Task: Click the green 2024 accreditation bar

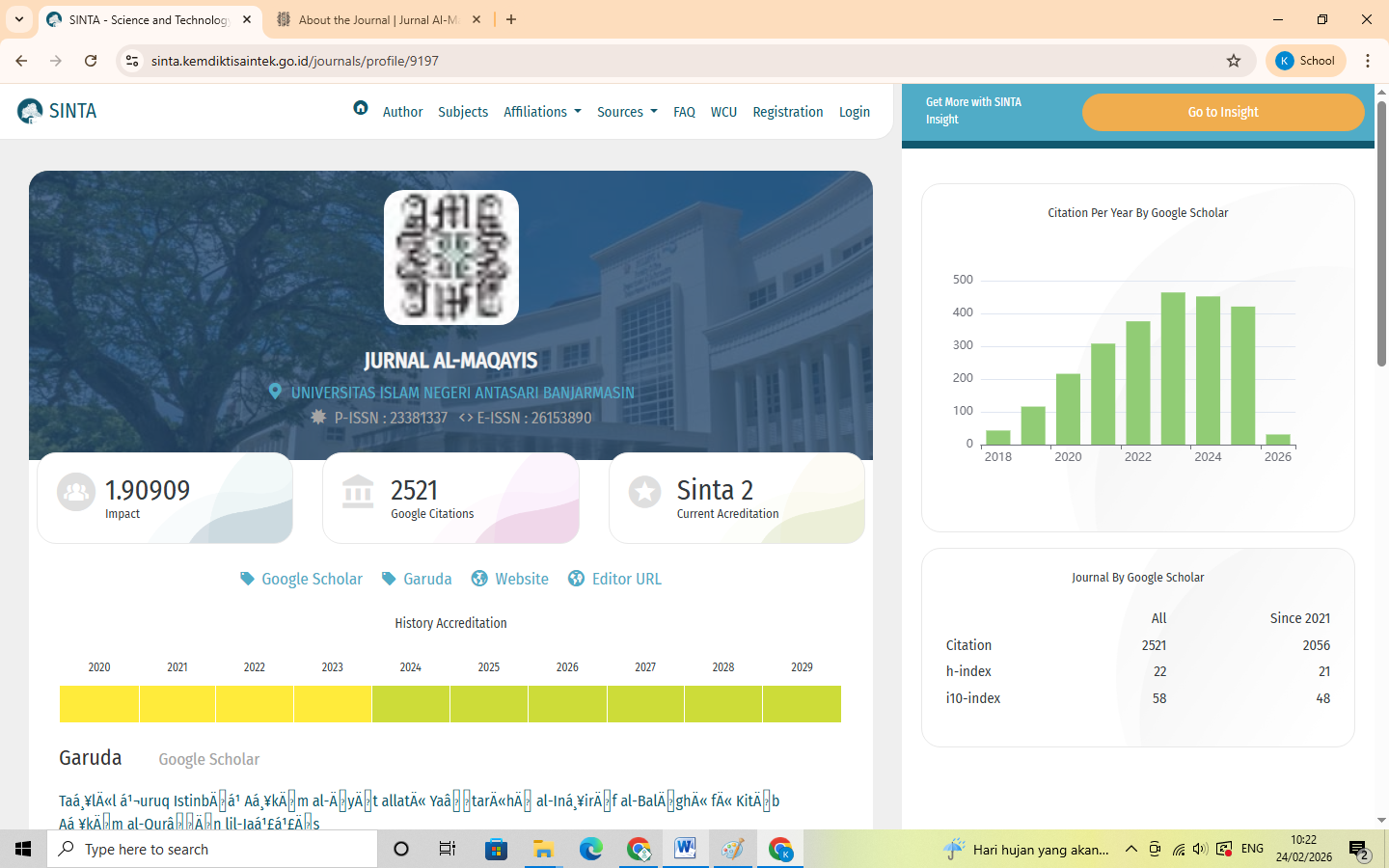Action: pos(411,704)
